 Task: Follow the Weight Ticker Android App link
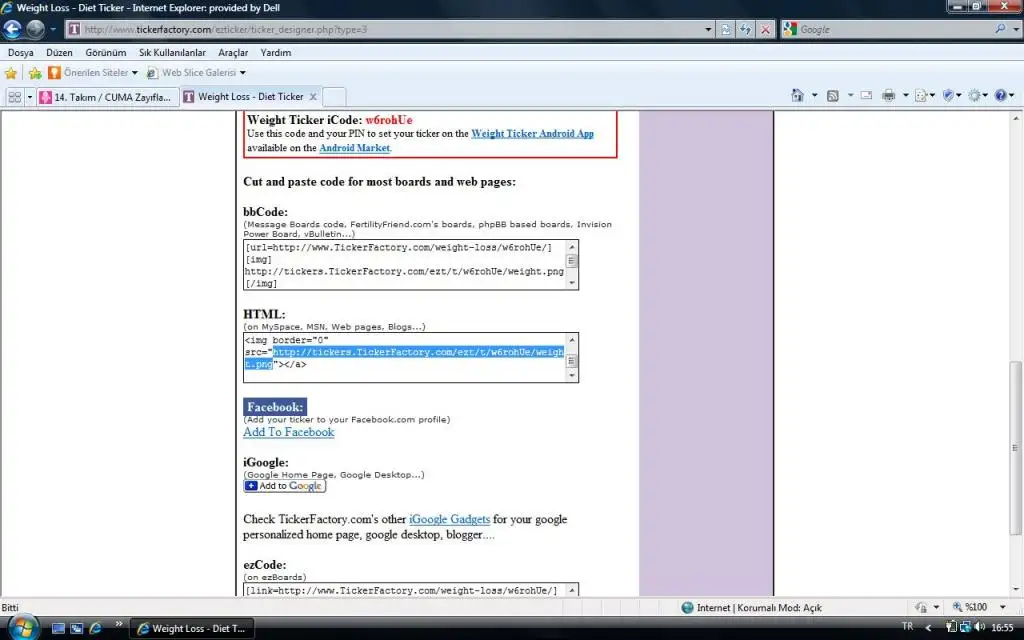[x=532, y=133]
